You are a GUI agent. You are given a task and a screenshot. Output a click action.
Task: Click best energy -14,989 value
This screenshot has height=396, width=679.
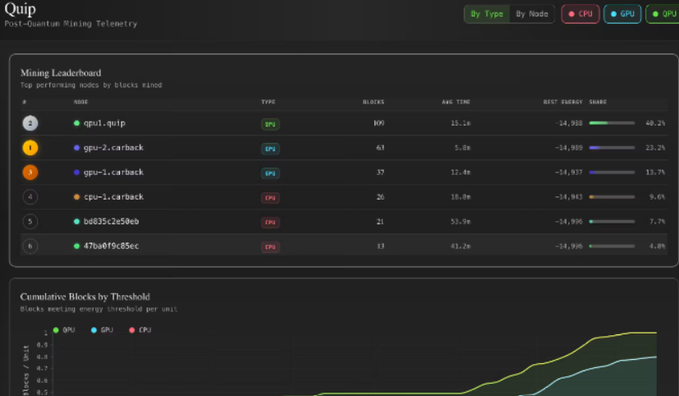tap(569, 148)
